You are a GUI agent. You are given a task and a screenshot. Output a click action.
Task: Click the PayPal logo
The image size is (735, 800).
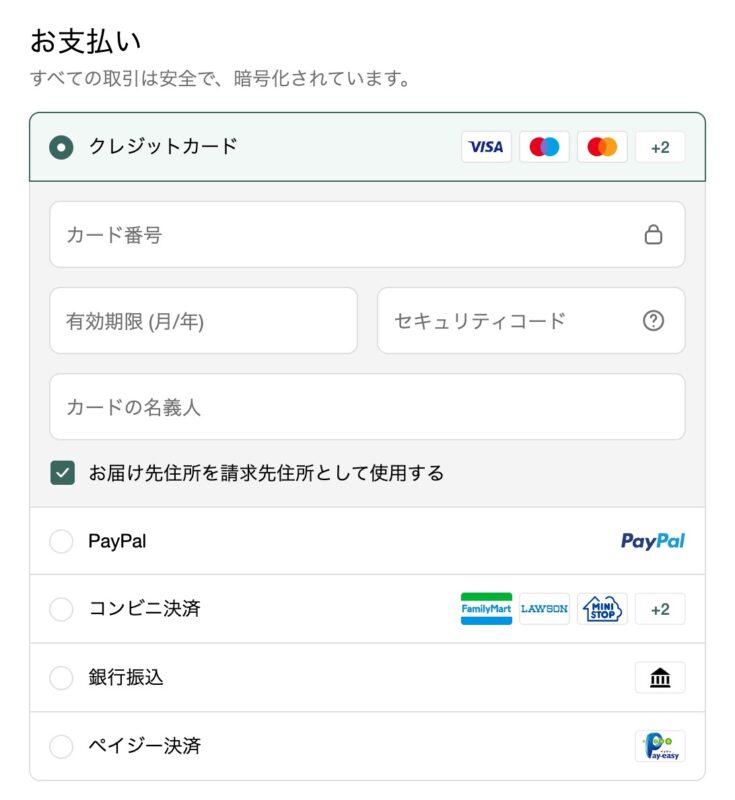pyautogui.click(x=652, y=541)
